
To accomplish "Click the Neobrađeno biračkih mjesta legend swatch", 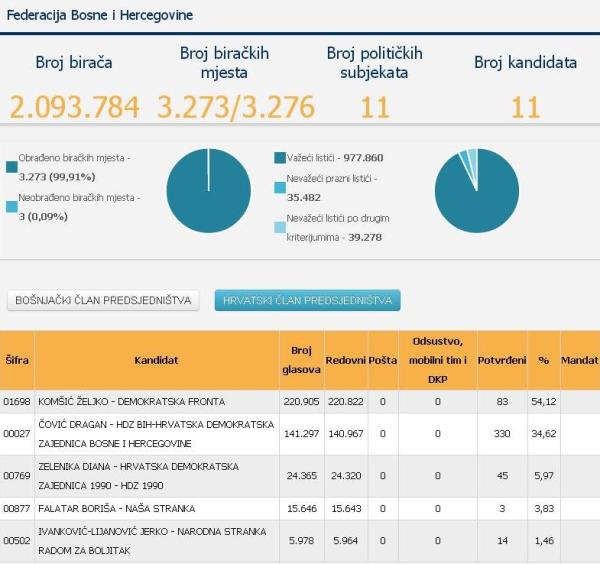I will (11, 206).
